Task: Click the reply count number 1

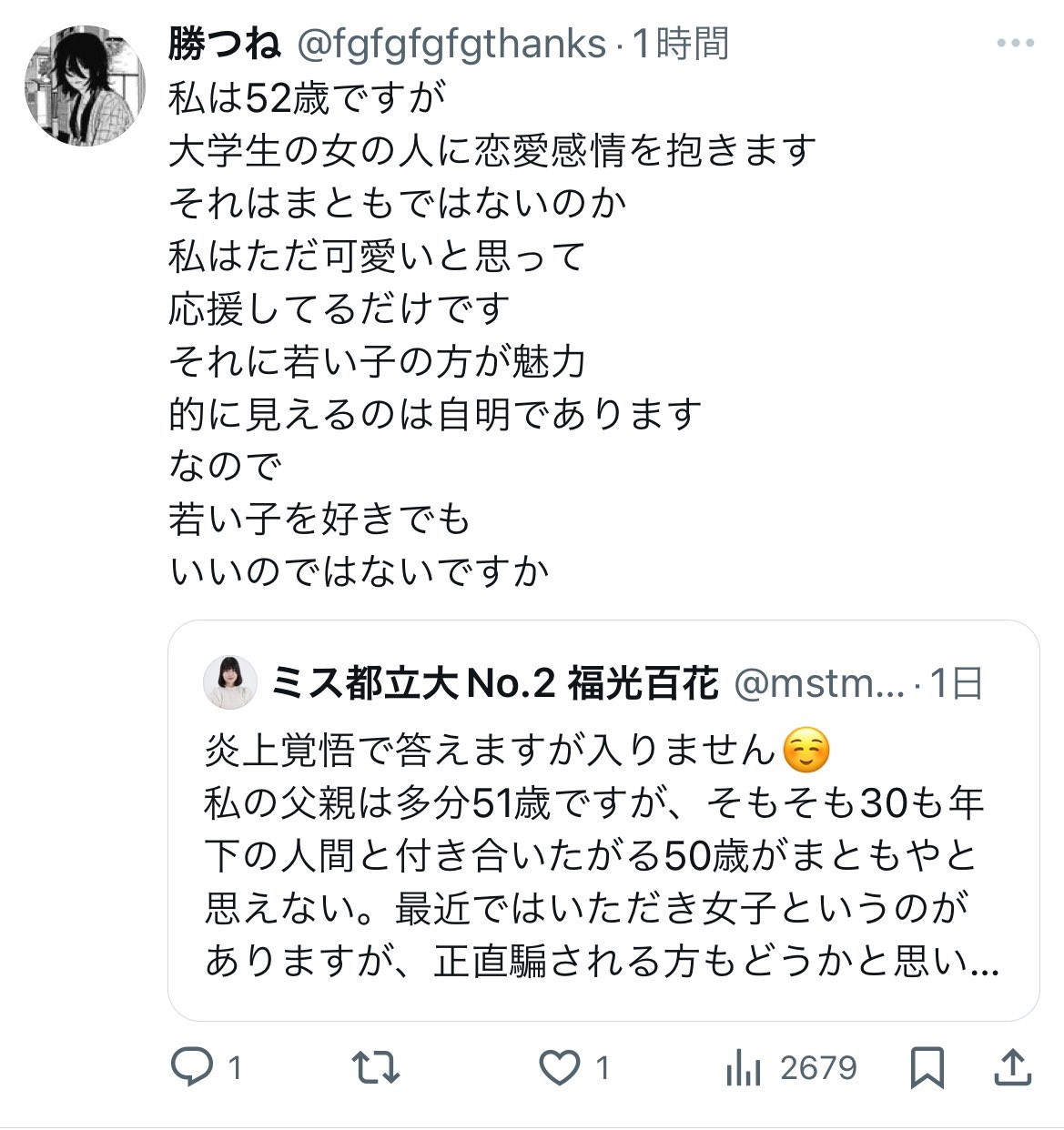Action: tap(235, 1068)
